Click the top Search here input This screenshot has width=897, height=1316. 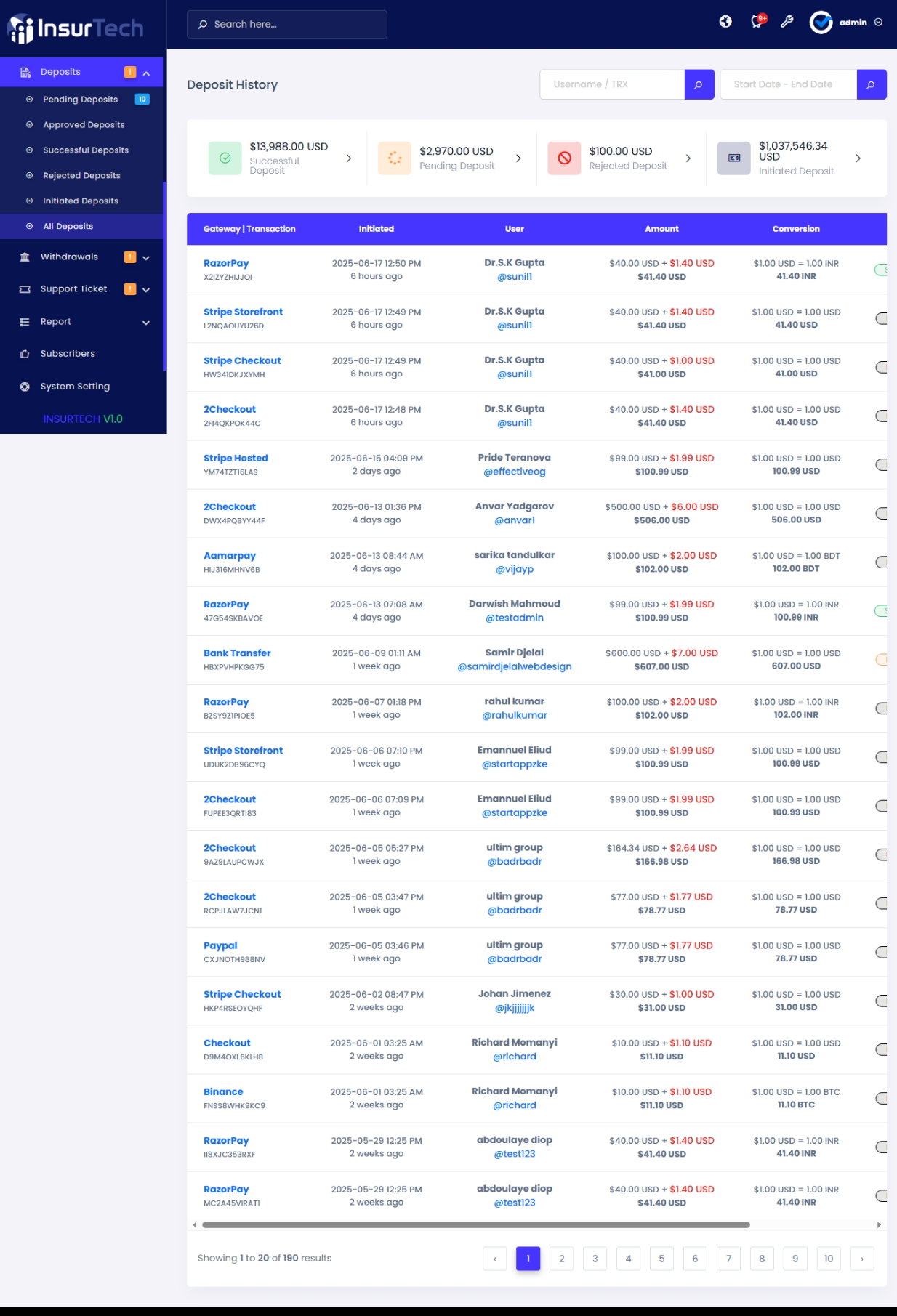click(287, 25)
